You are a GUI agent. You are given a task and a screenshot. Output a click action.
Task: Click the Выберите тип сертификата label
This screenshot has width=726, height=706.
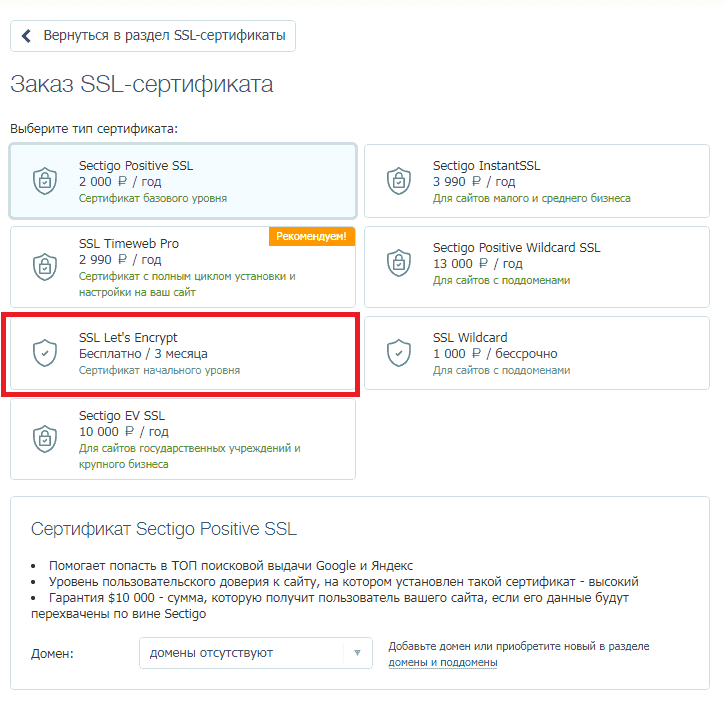pos(94,129)
